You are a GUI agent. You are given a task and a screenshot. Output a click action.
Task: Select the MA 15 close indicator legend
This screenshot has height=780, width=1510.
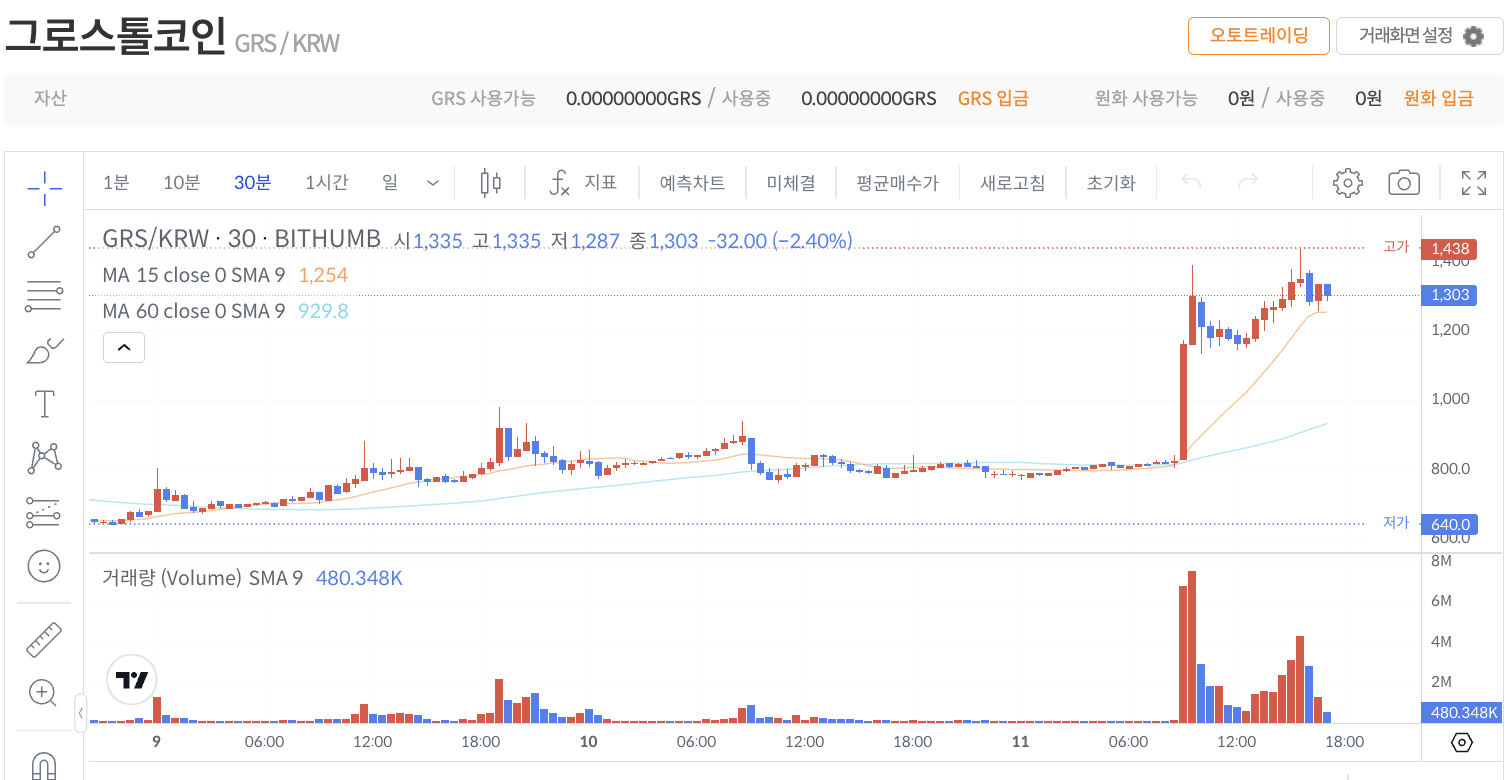pyautogui.click(x=194, y=275)
